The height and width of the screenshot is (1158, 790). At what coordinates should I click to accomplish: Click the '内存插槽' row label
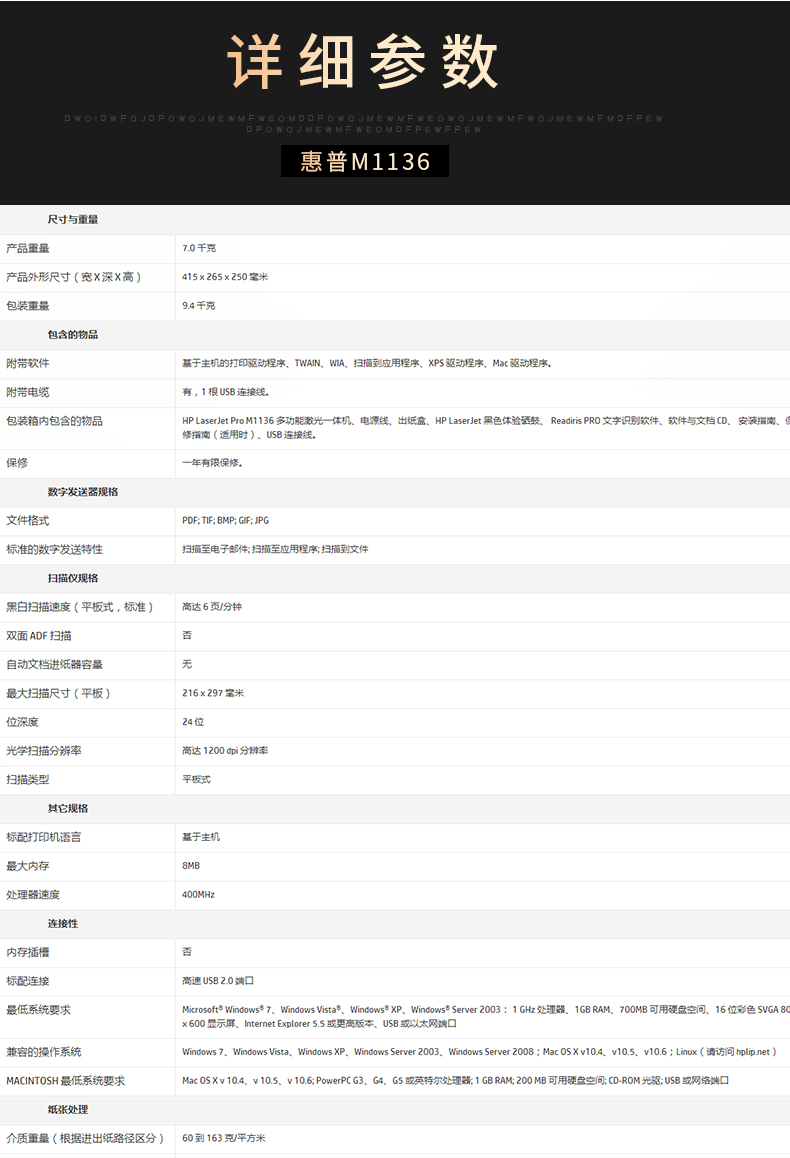pos(28,953)
